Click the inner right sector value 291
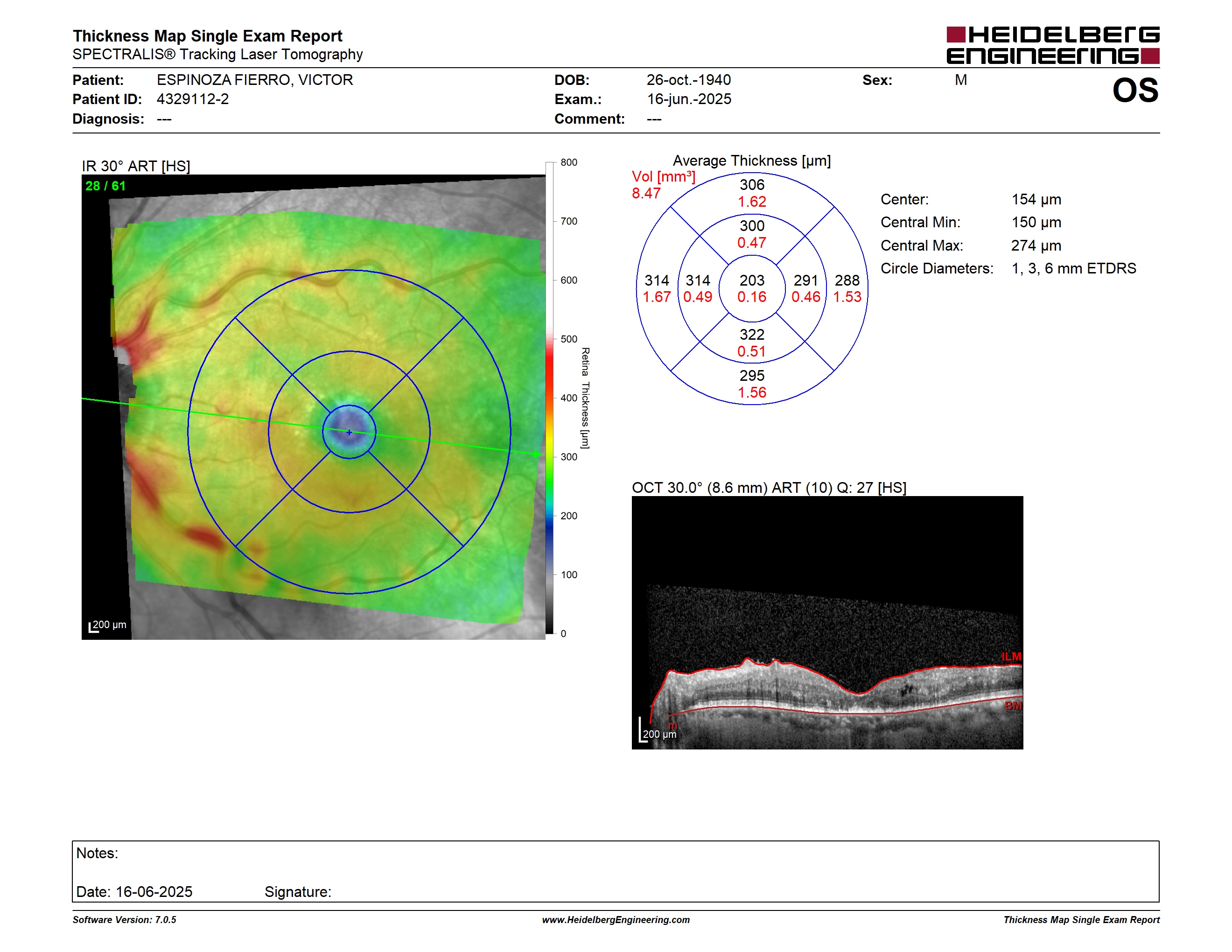Viewport: 1232px width, 952px height. [x=805, y=280]
